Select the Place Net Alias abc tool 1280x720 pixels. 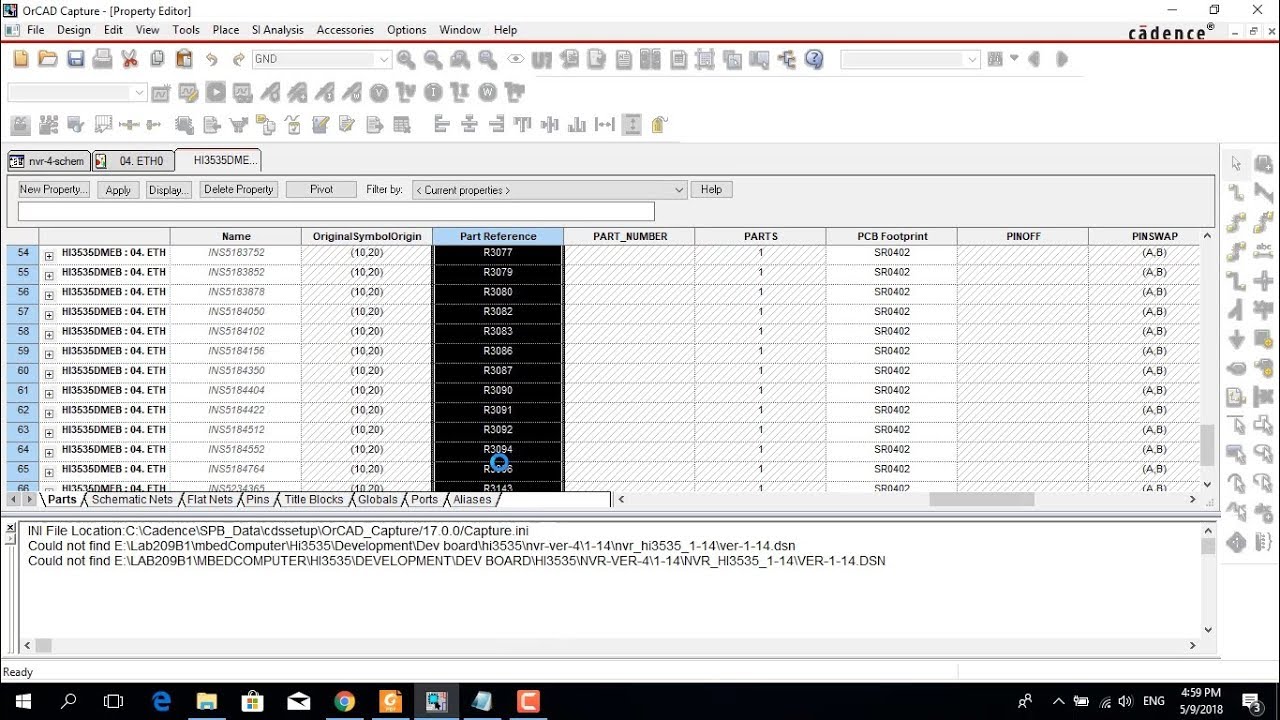[x=1263, y=251]
